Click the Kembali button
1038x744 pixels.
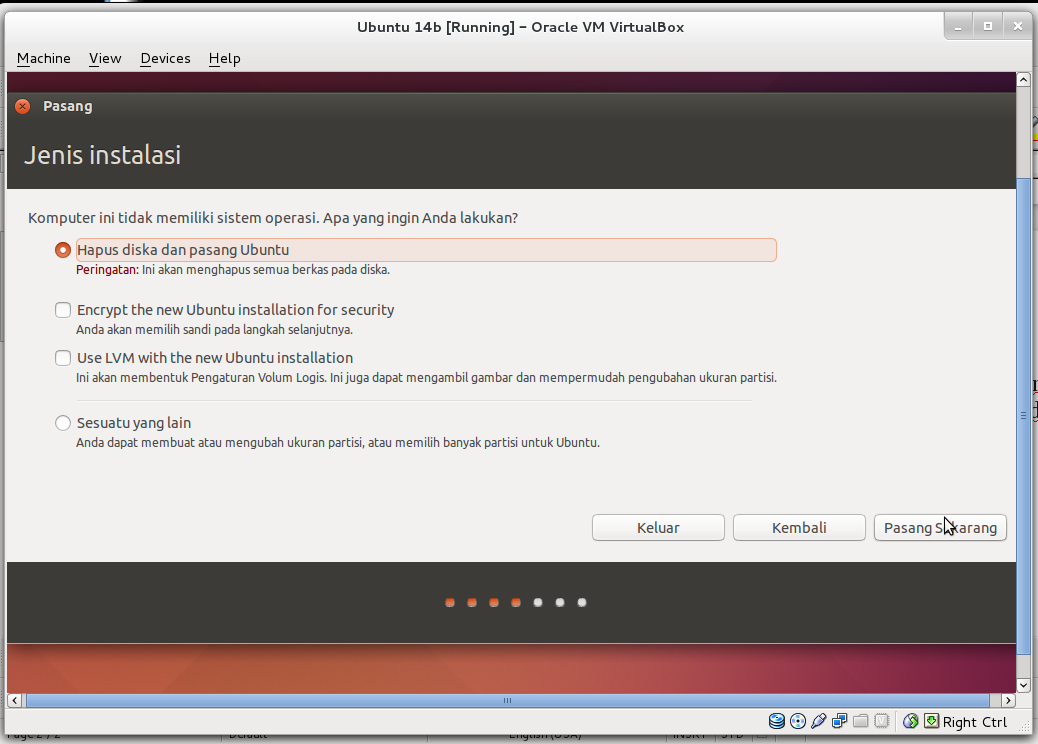(799, 527)
